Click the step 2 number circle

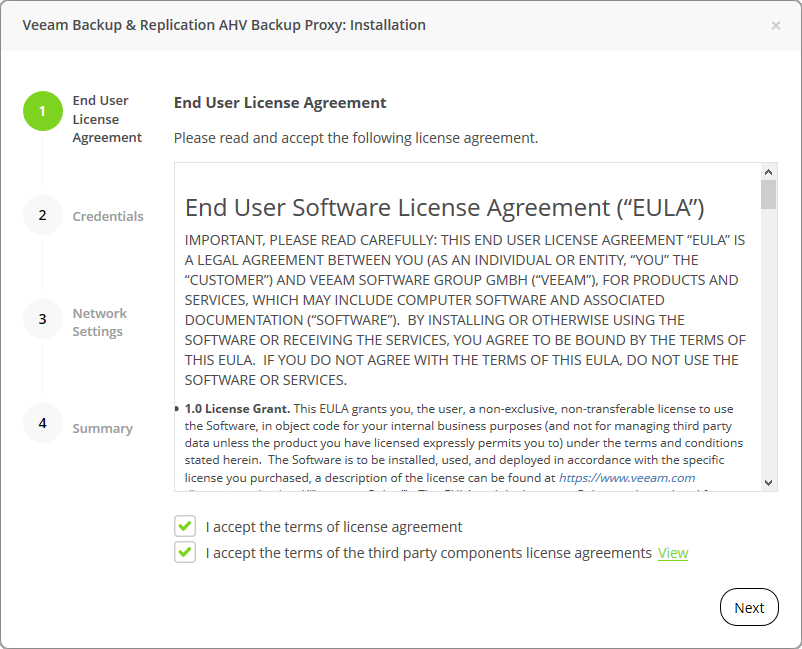42,215
